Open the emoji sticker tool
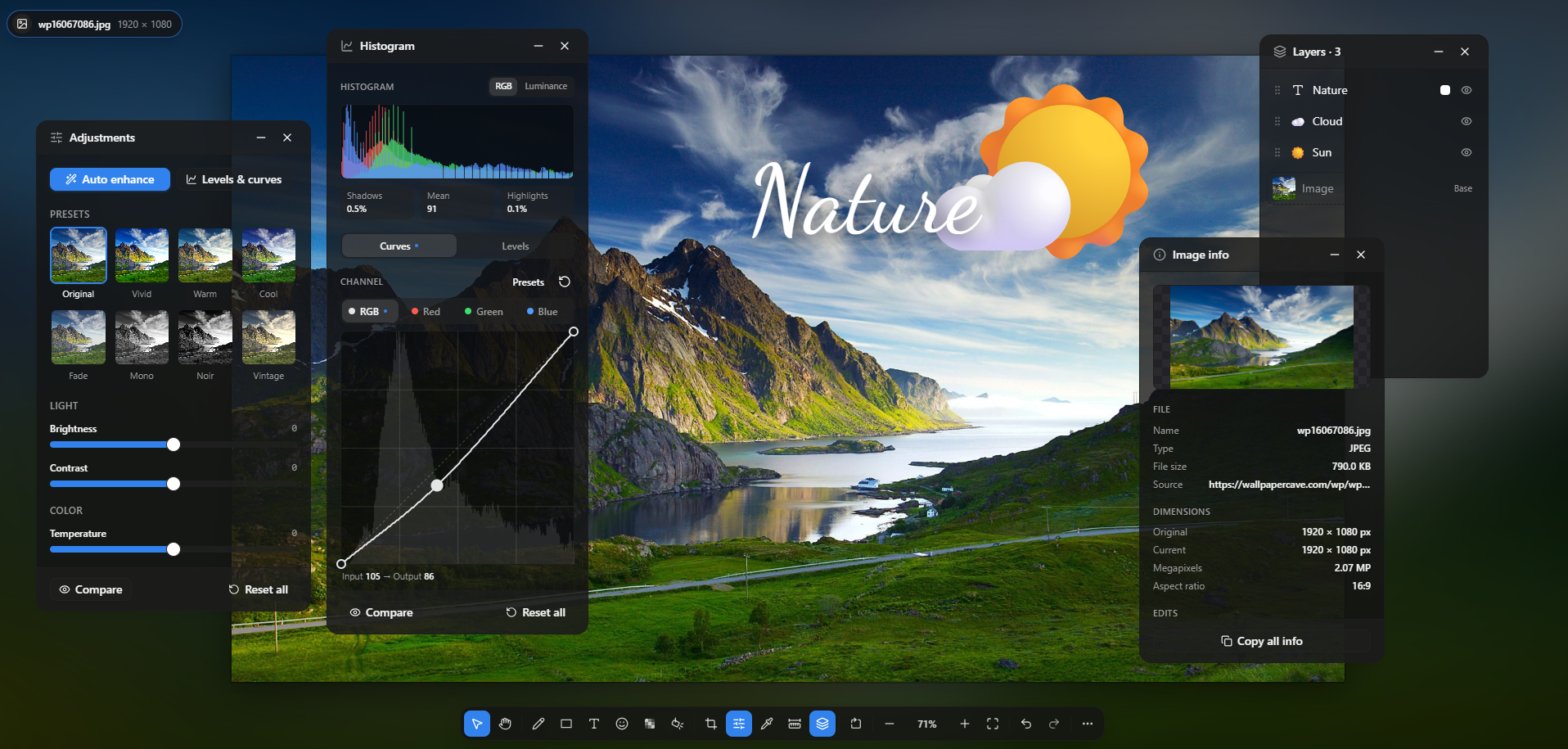 point(622,724)
